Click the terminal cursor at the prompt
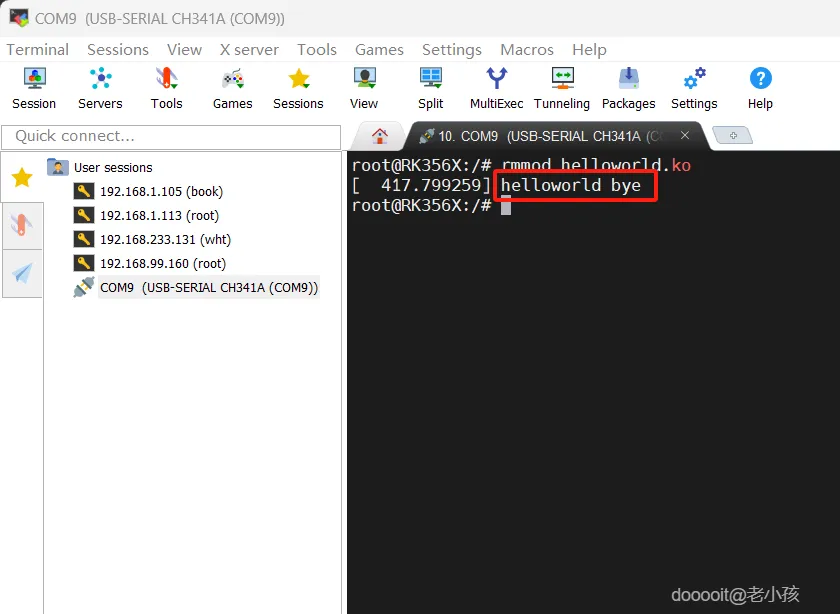The width and height of the screenshot is (840, 614). (506, 206)
